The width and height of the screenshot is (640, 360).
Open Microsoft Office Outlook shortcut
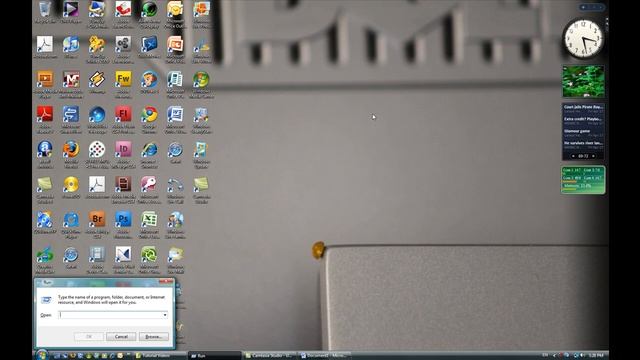pos(176,10)
